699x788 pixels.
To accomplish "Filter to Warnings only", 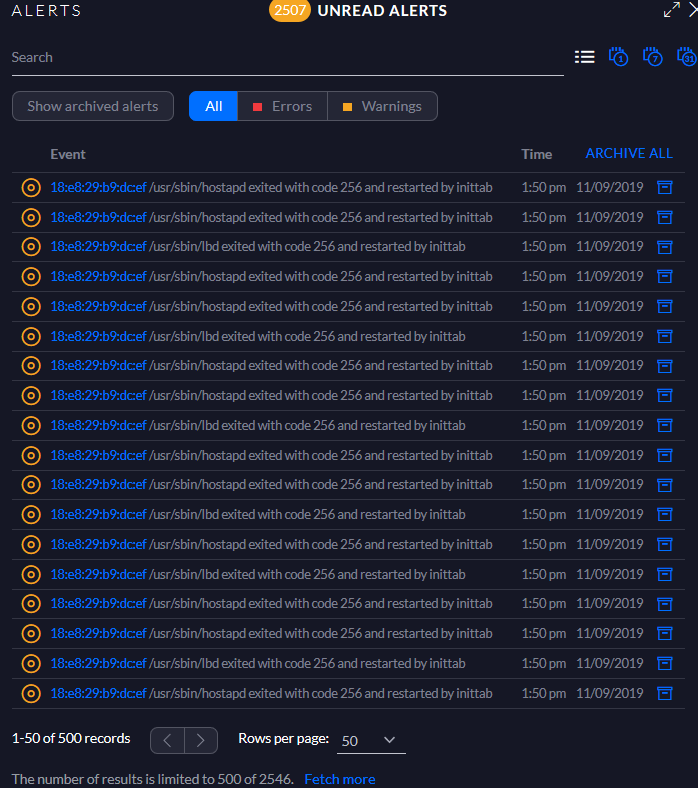I will pos(382,106).
